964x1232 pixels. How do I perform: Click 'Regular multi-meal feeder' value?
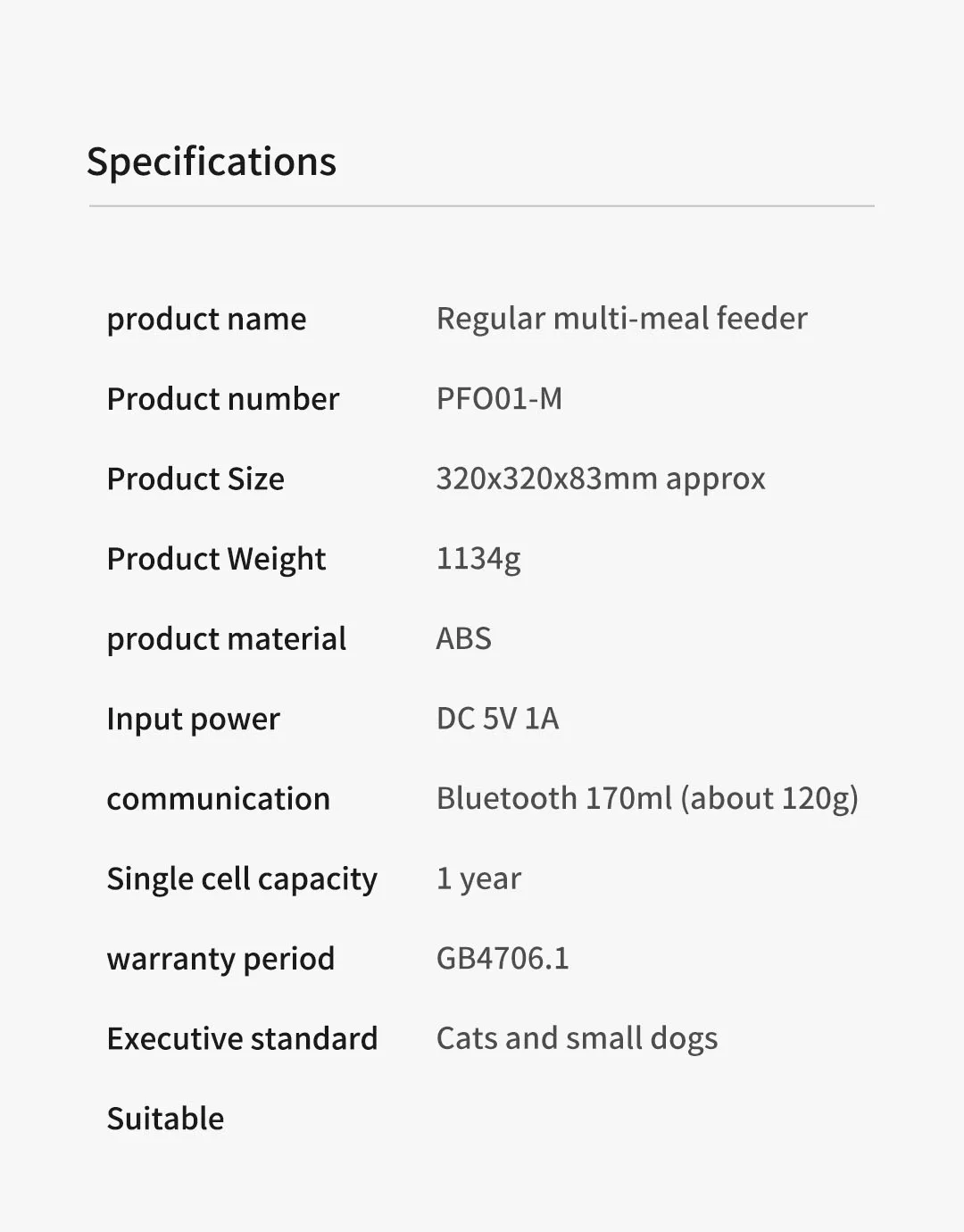pos(621,319)
